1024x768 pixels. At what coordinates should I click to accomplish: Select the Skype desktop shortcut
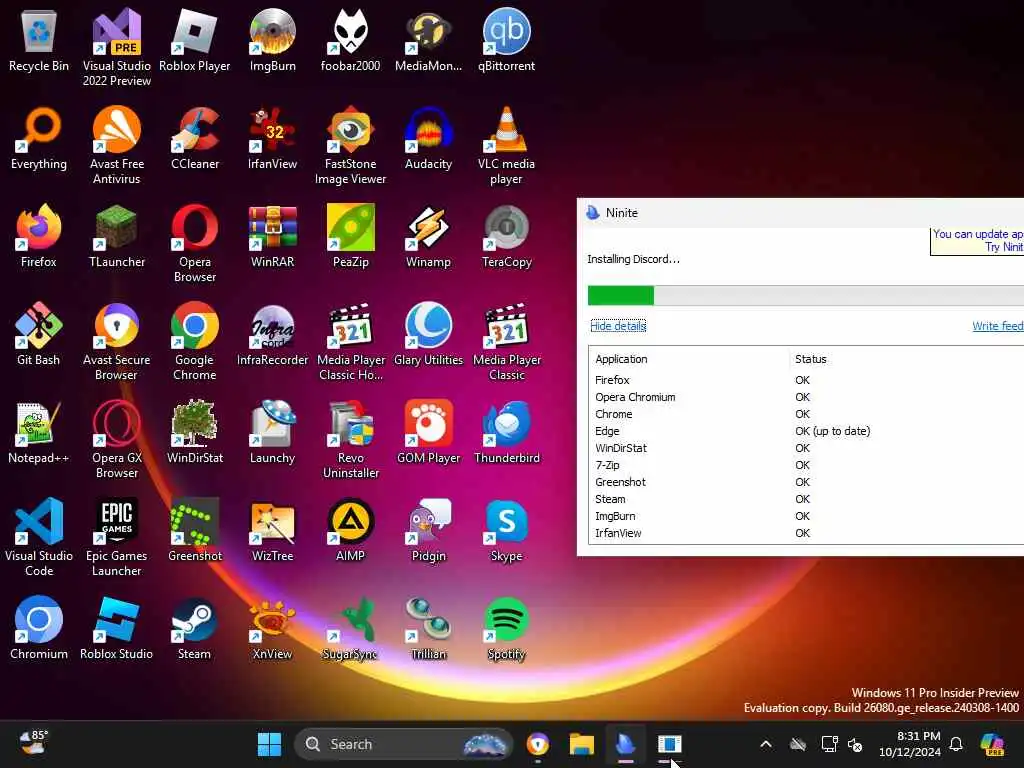pos(506,530)
